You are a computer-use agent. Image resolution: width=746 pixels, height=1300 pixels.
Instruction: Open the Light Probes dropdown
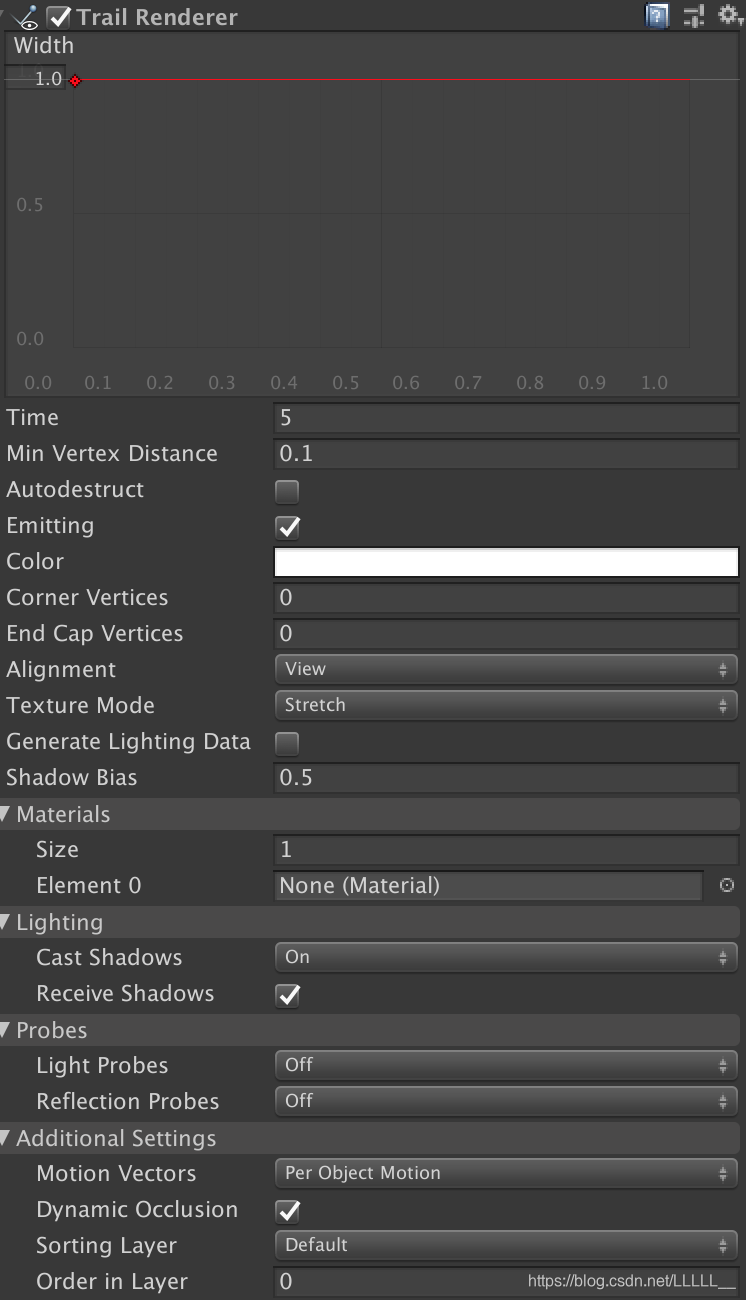click(506, 1065)
